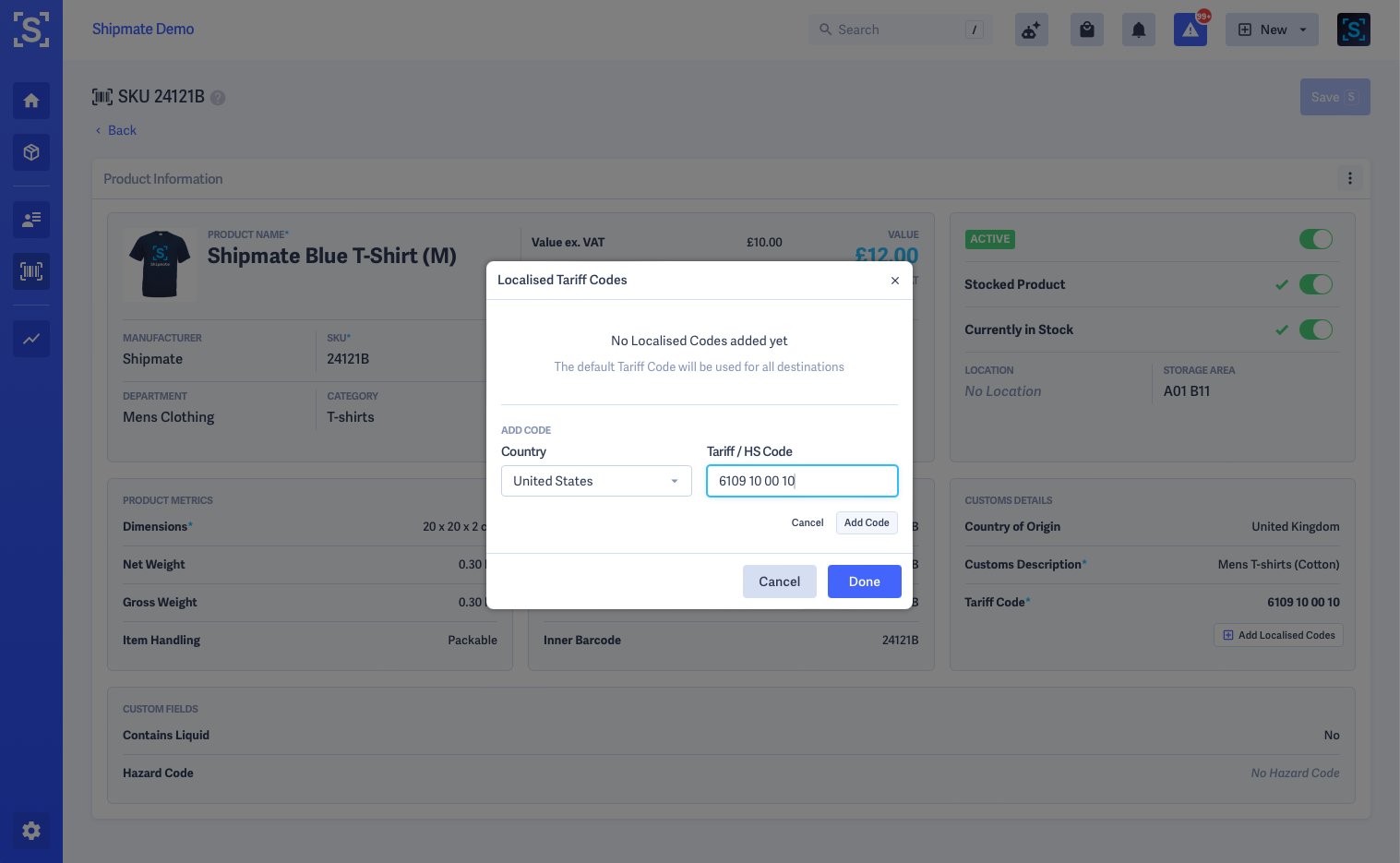Click the Country of Origin United Kingdom value
This screenshot has width=1400, height=863.
click(x=1296, y=526)
